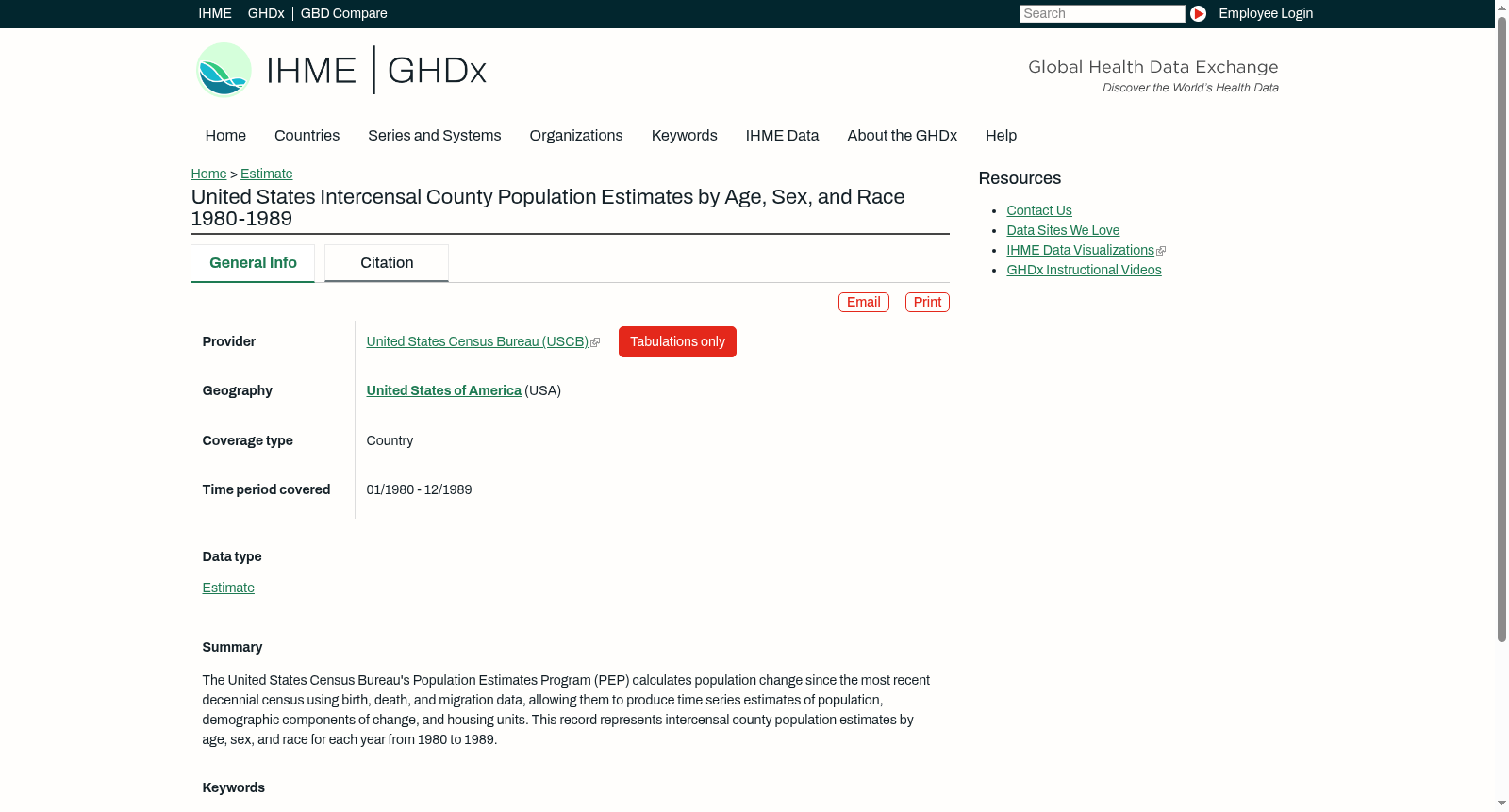This screenshot has width=1509, height=812.
Task: Open United States of America geography link
Action: [x=443, y=390]
